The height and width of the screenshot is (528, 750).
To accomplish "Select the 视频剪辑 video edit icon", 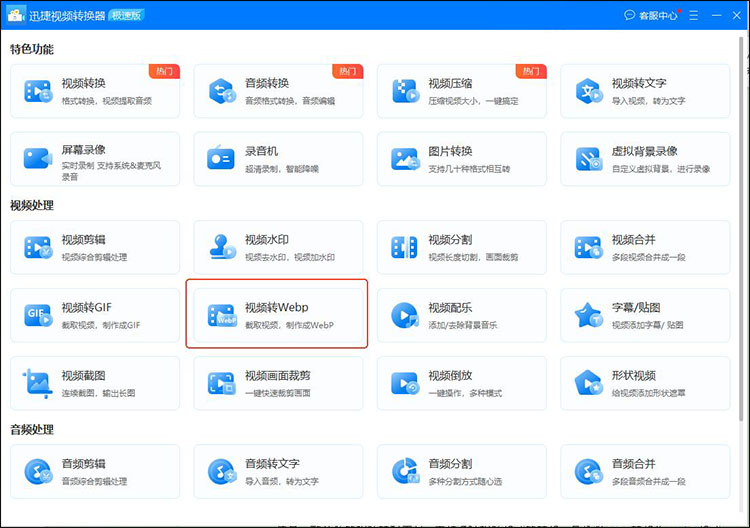I will click(38, 247).
